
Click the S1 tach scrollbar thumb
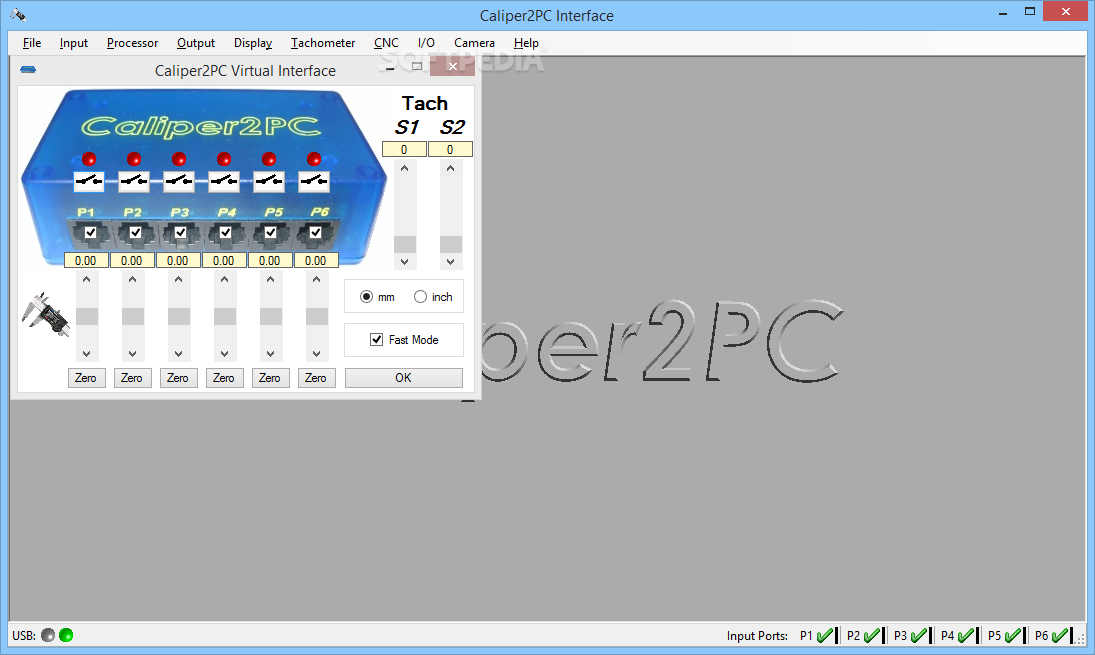[405, 244]
